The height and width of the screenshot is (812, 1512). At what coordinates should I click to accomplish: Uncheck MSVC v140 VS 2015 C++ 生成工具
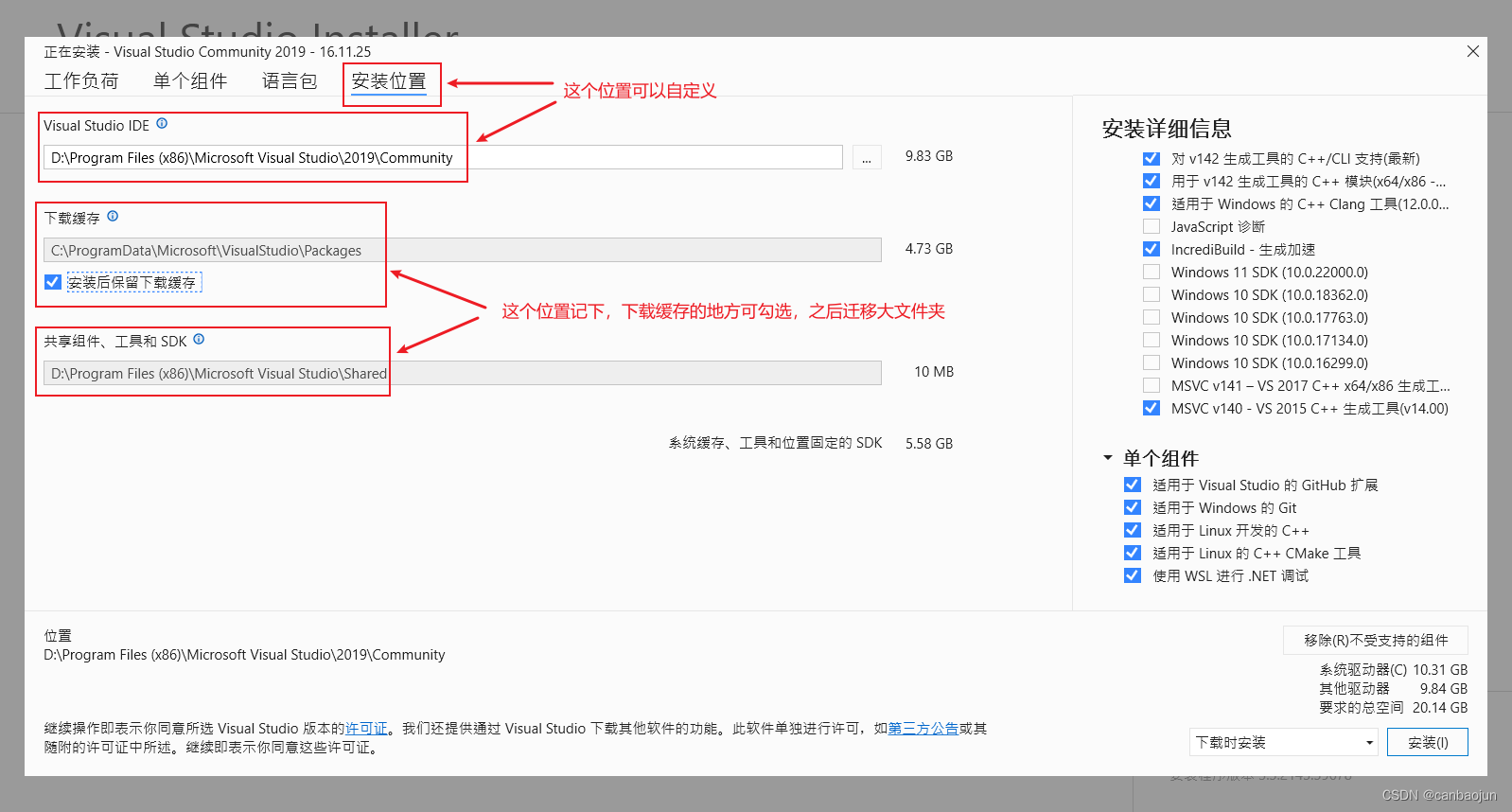1152,408
